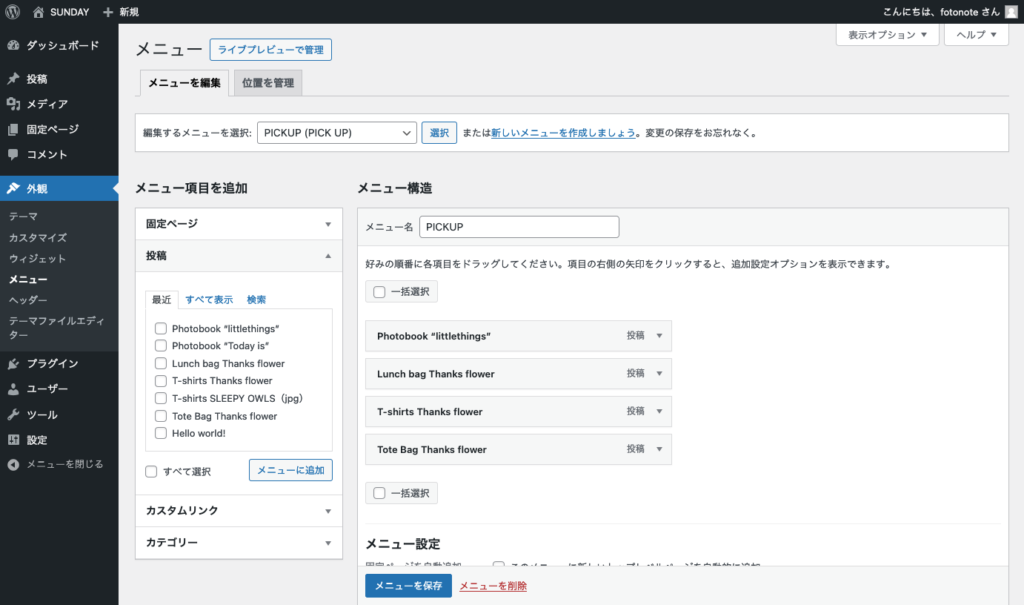Screen dimensions: 1024x605
Task: Switch to the 位置を管理 tab
Action: click(x=268, y=83)
